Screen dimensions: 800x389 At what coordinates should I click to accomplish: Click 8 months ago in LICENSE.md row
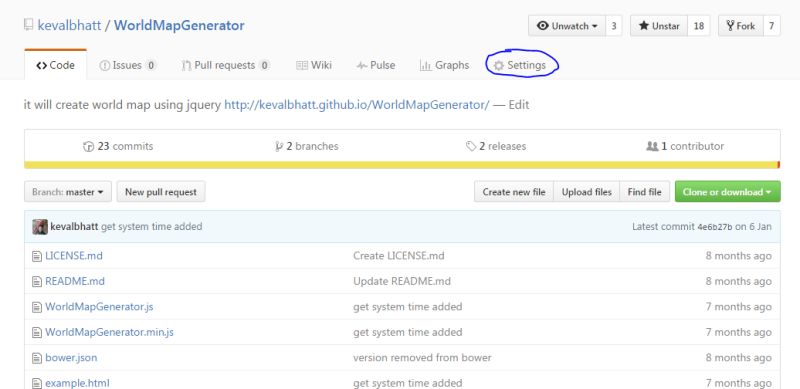pos(738,256)
